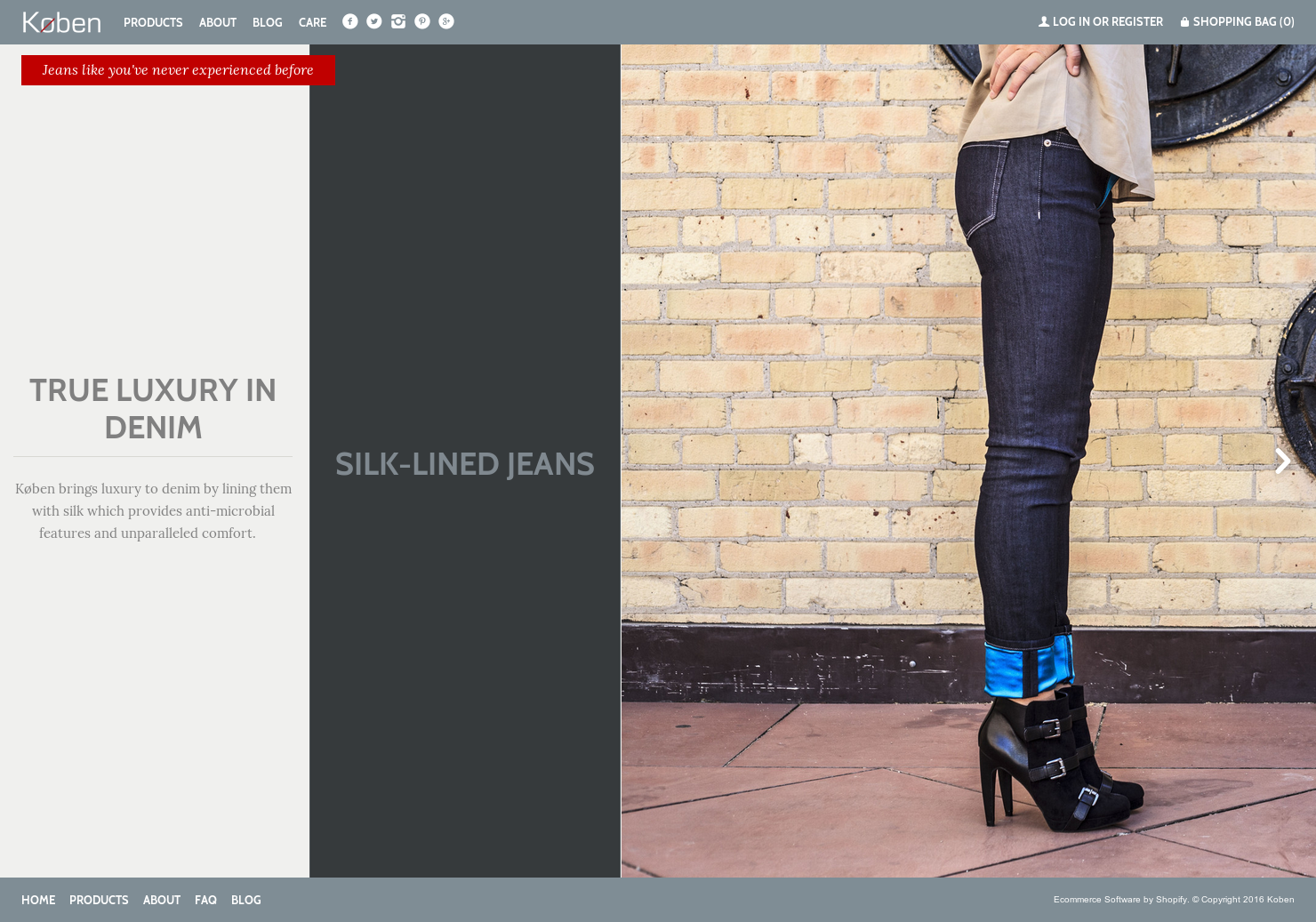Select ABOUT from the top navigation bar
1316x922 pixels.
[217, 22]
